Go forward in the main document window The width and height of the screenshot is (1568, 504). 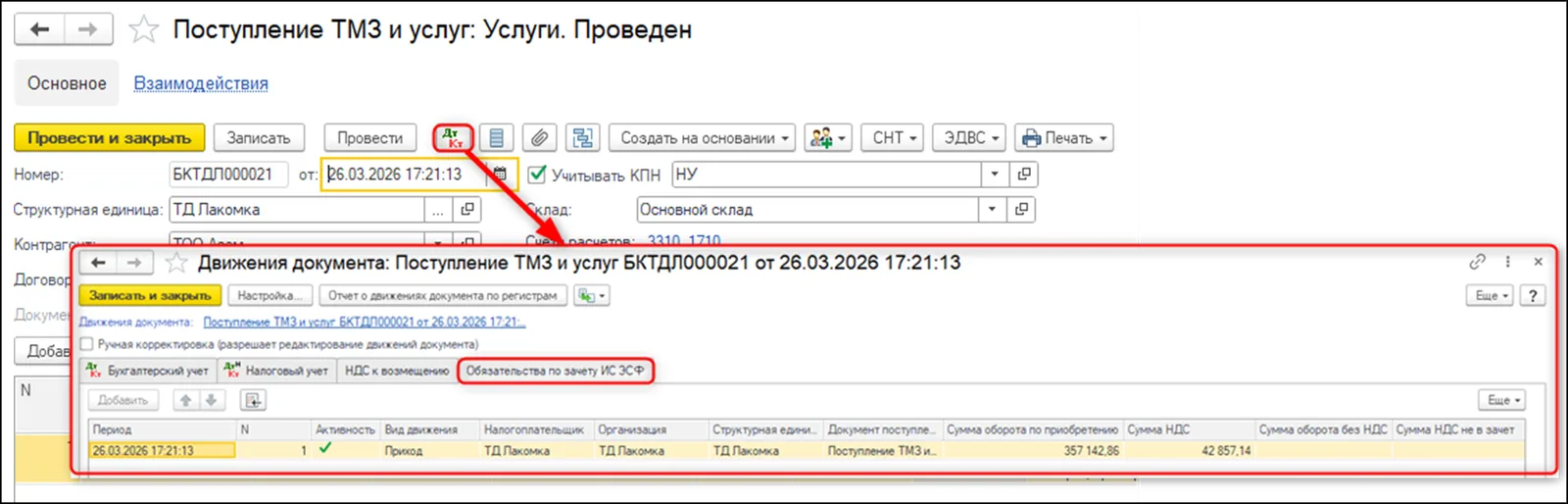(88, 29)
